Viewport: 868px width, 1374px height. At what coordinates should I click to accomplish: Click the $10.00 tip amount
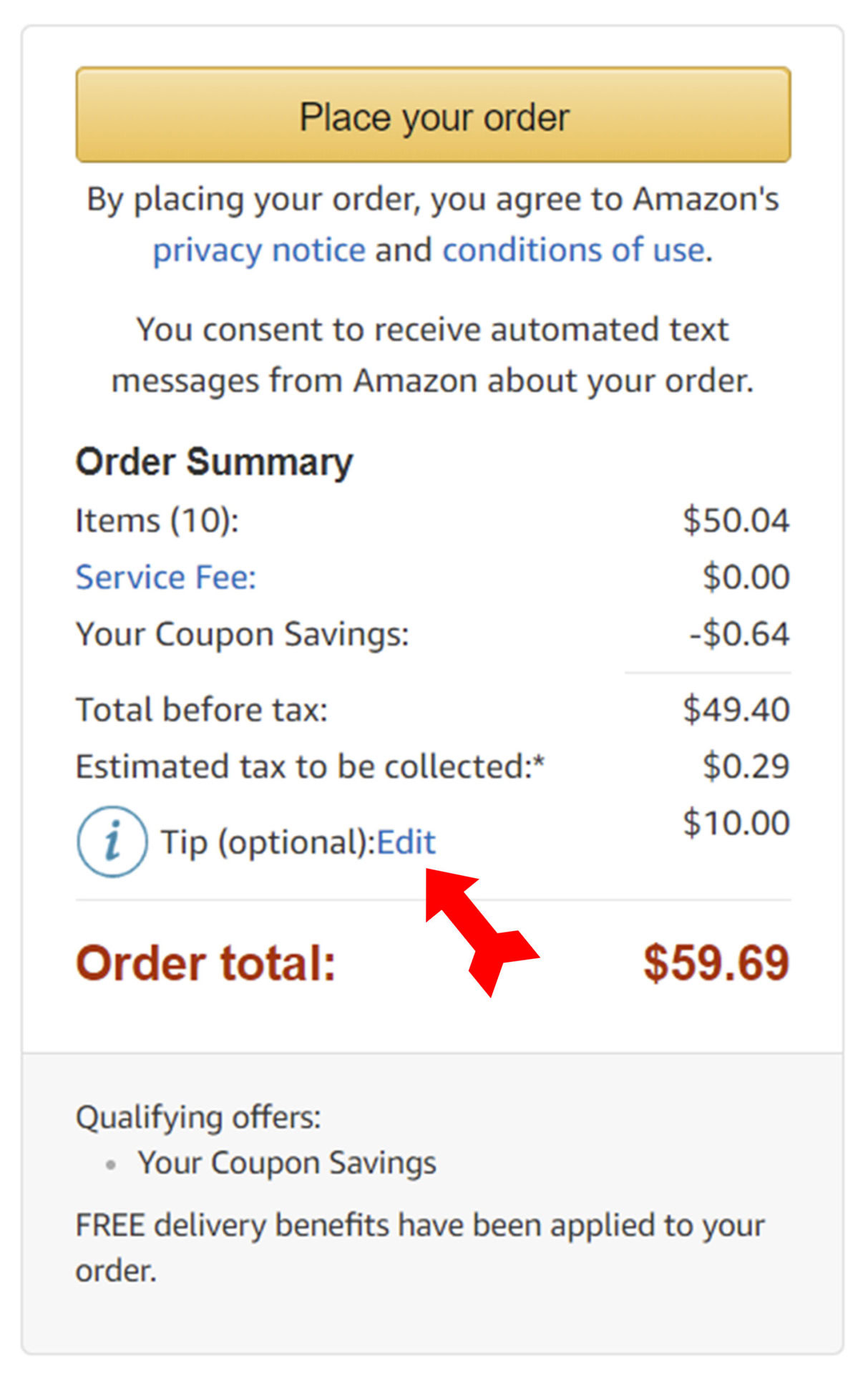736,823
